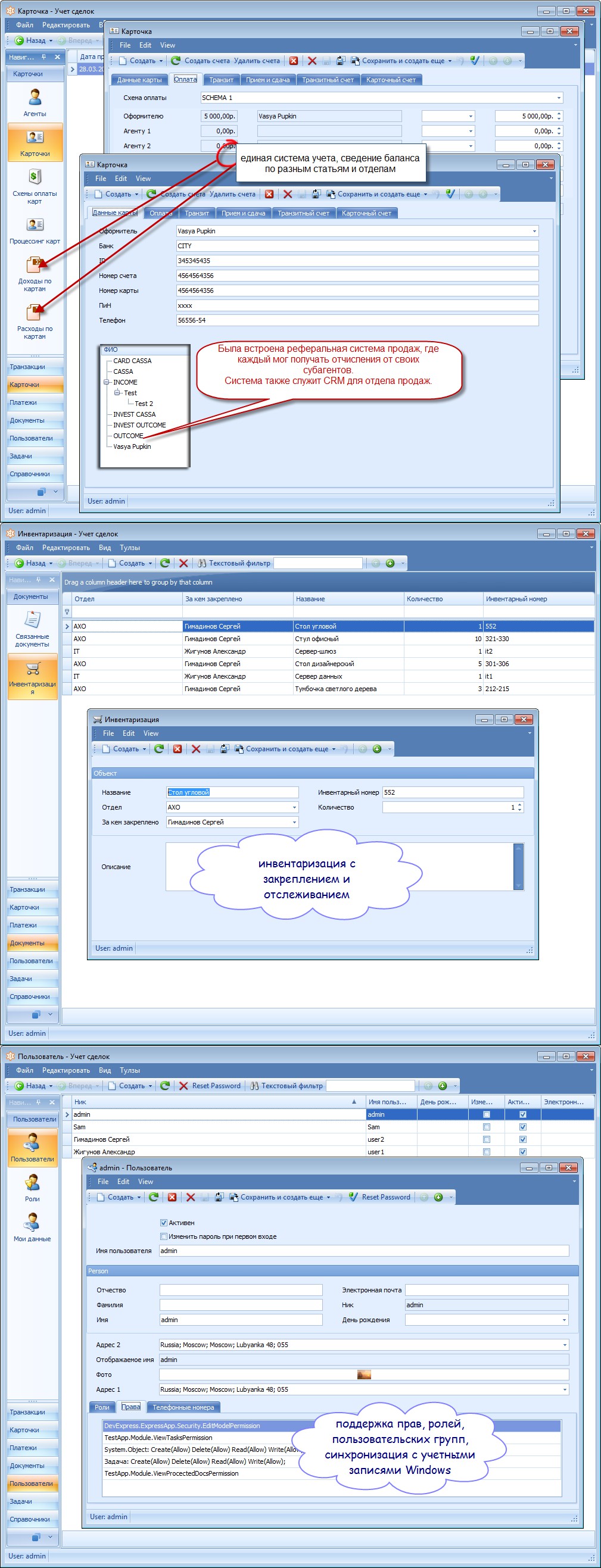
Task: Select OUTCOME node in ФИО tree
Action: pos(129,436)
